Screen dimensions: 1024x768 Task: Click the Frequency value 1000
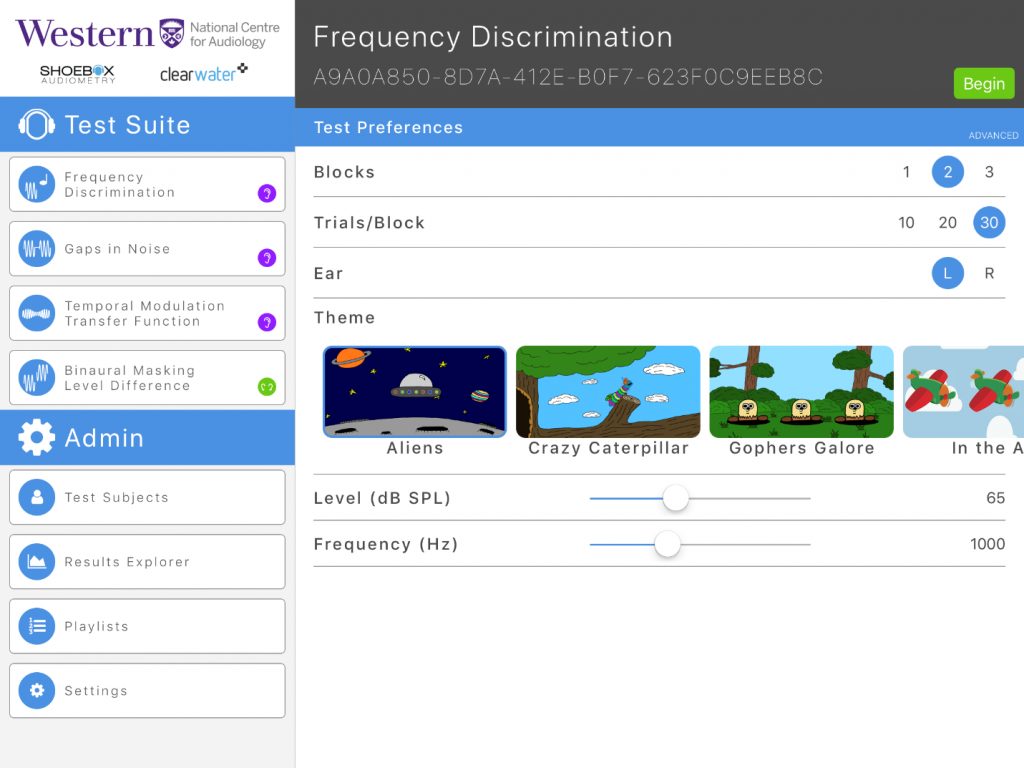[987, 544]
